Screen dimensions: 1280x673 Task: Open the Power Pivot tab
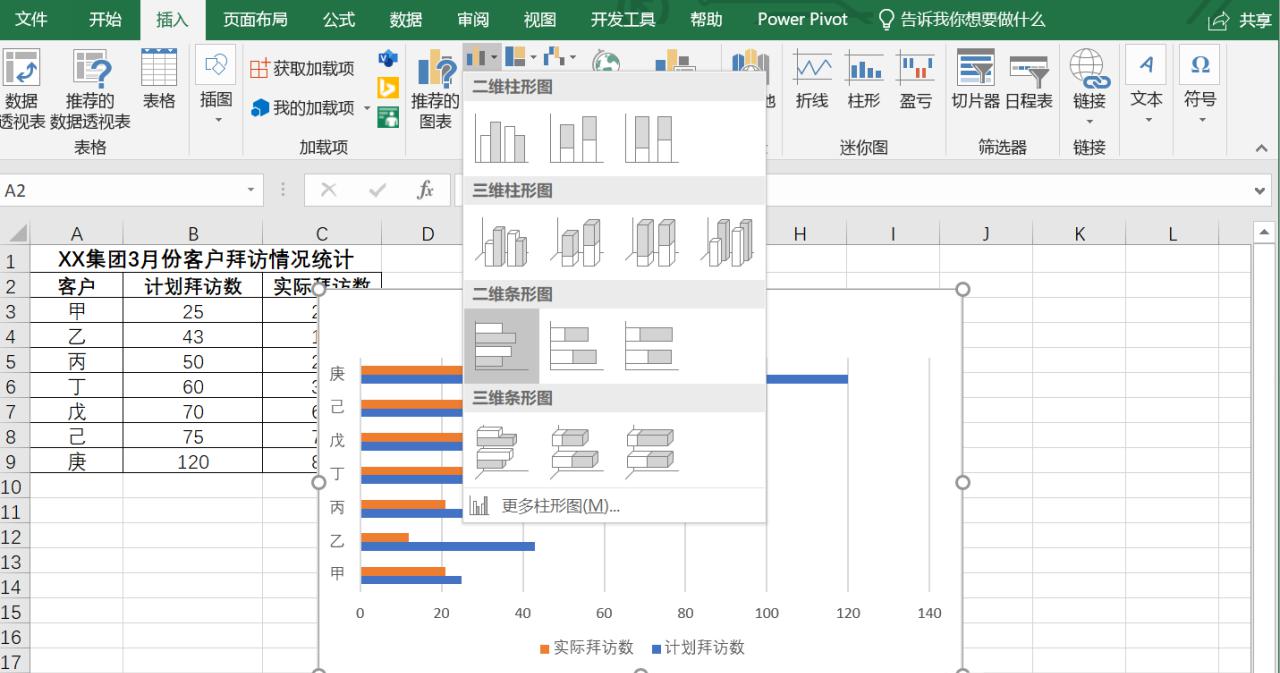802,20
